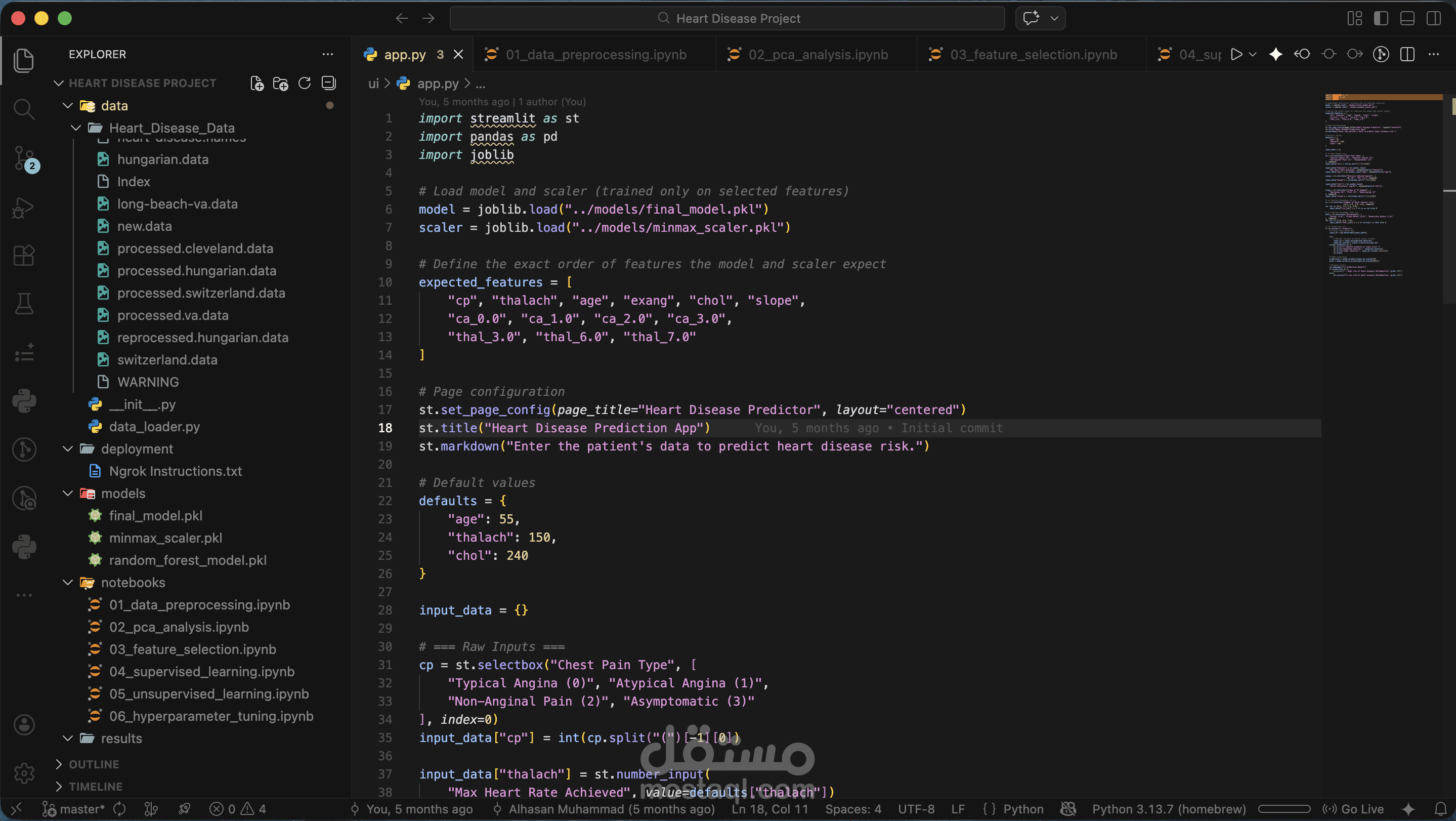Viewport: 1456px width, 821px height.
Task: Open run button dropdown arrow
Action: (1253, 54)
